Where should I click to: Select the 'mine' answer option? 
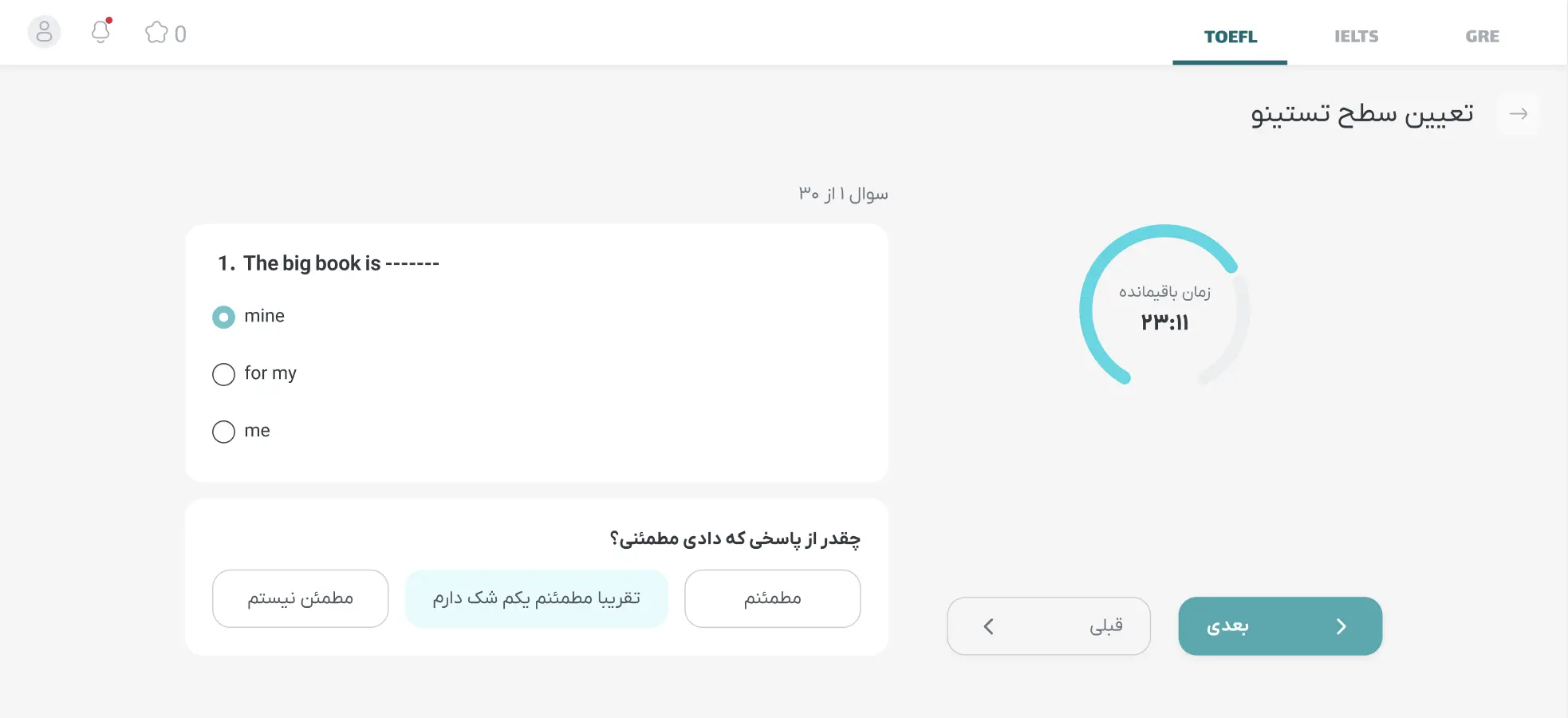tap(224, 317)
